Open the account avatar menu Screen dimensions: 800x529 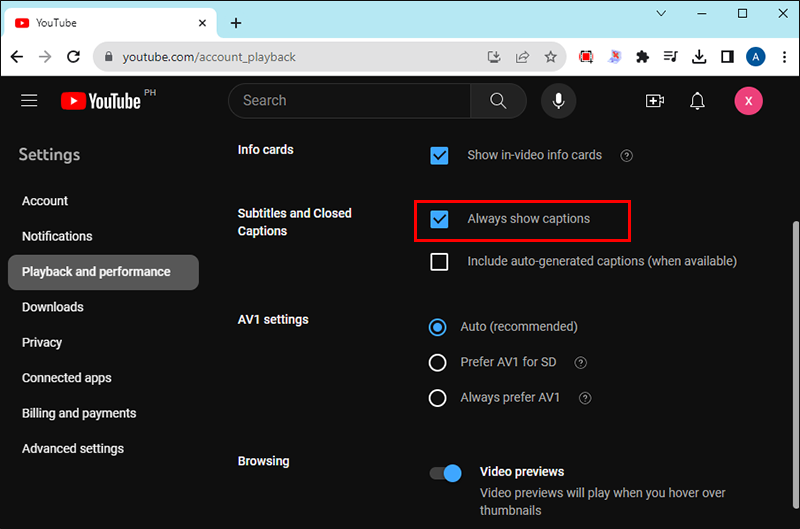(748, 101)
